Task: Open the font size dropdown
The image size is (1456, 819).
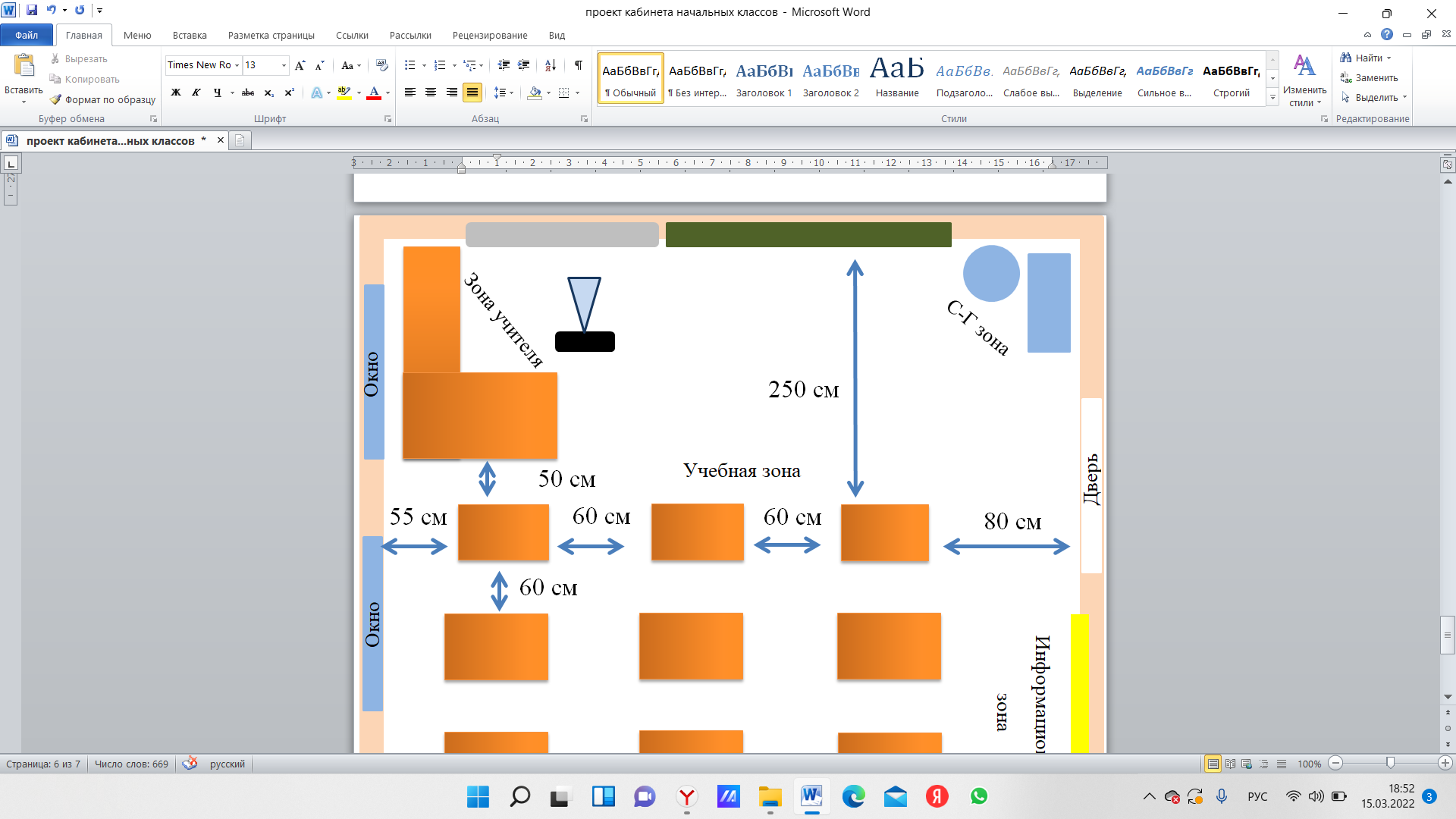Action: [284, 65]
